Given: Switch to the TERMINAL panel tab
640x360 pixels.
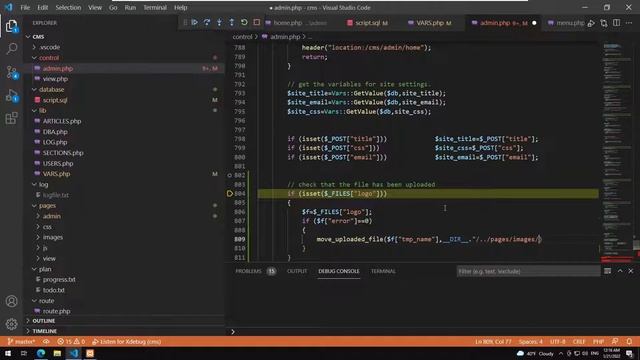Looking at the screenshot, I should (383, 271).
